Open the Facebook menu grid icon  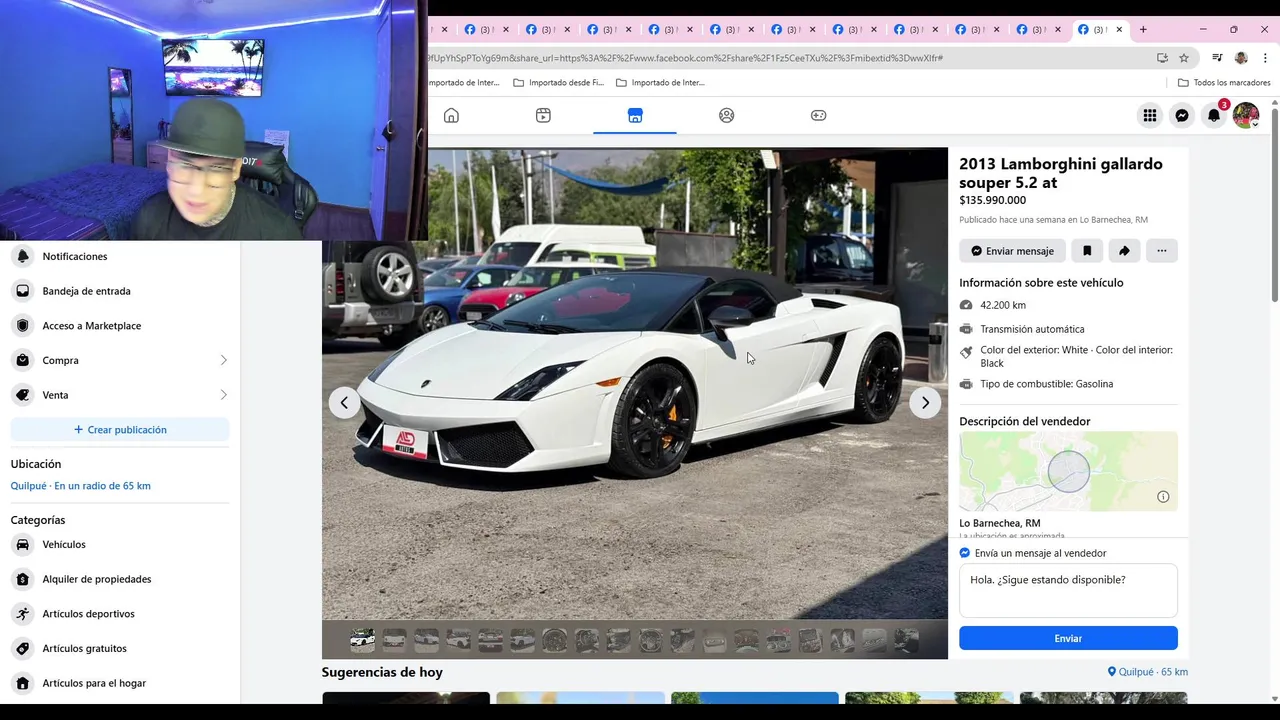coord(1150,116)
